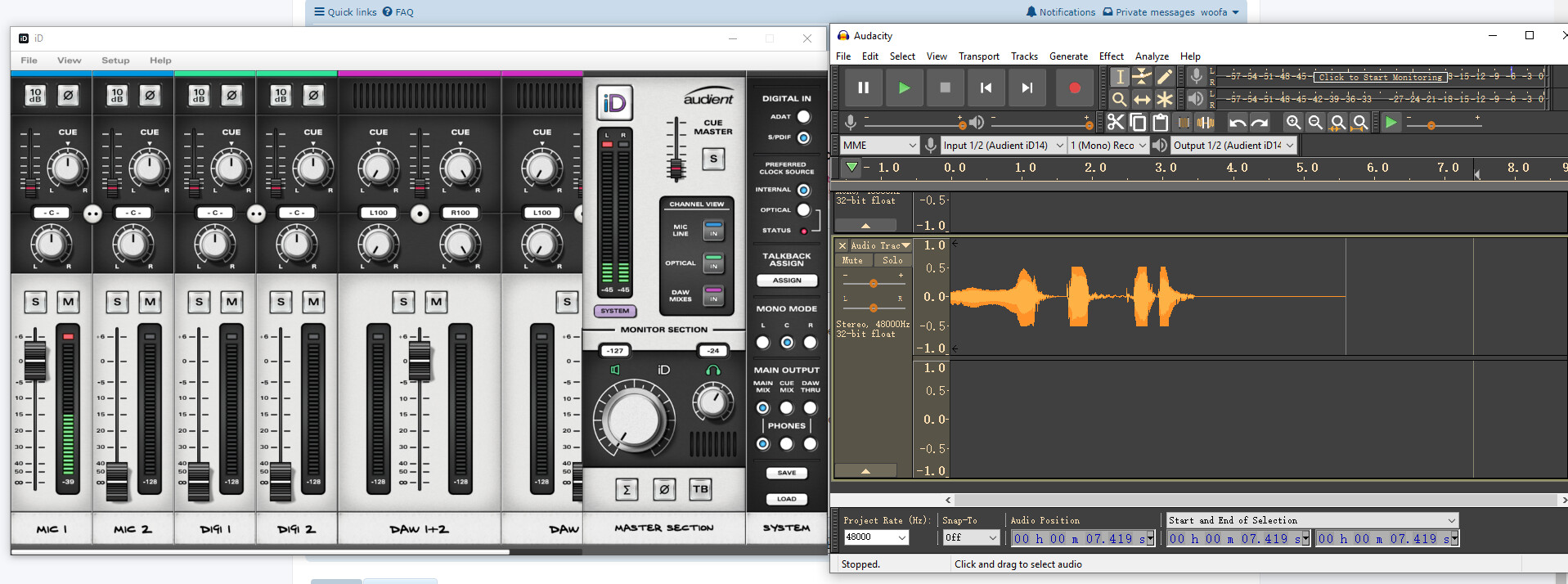Click the Fit Selection zoom icon
Image resolution: width=1568 pixels, height=584 pixels.
click(1338, 123)
